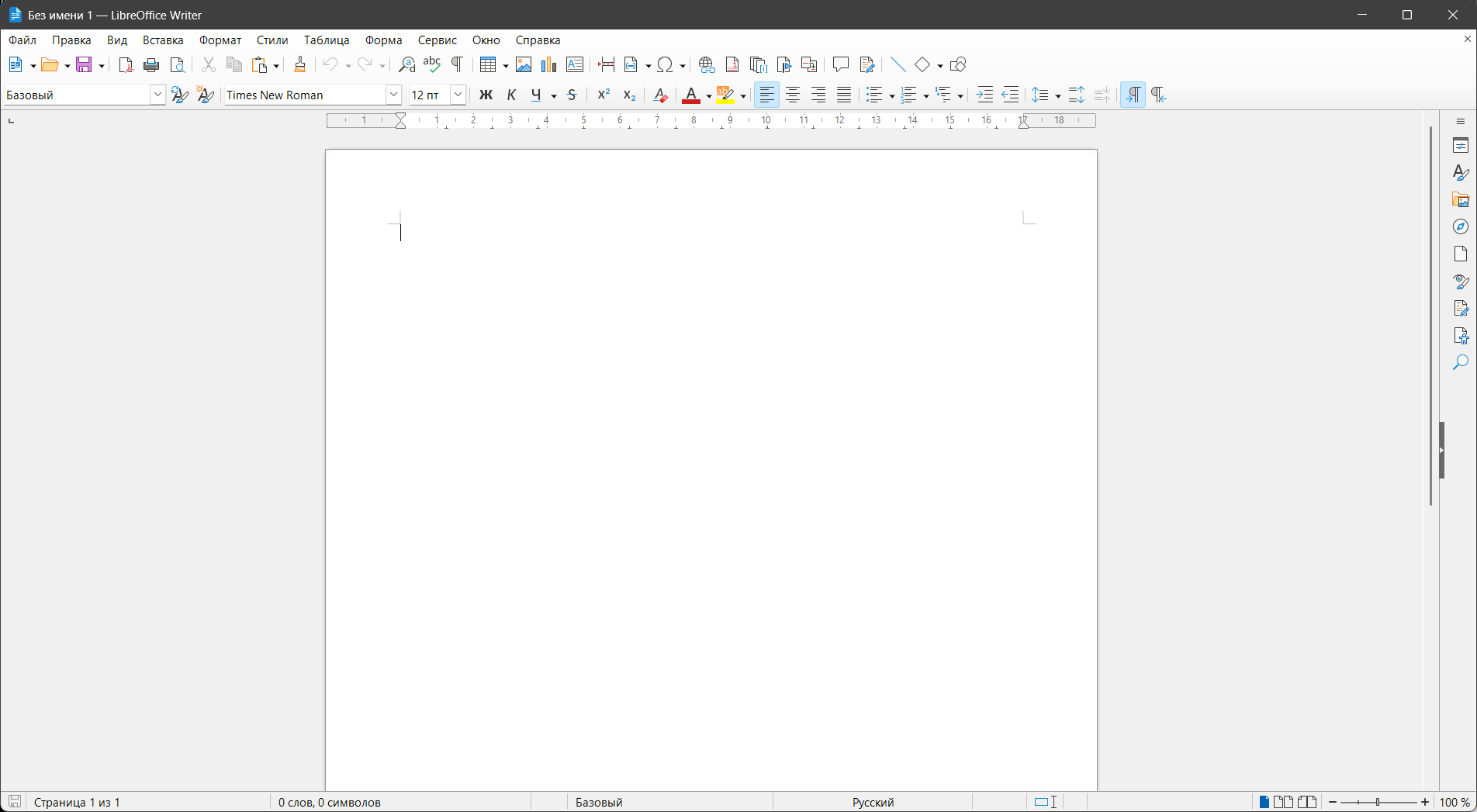The width and height of the screenshot is (1477, 812).
Task: Click the Cut scissors icon
Action: pos(208,65)
